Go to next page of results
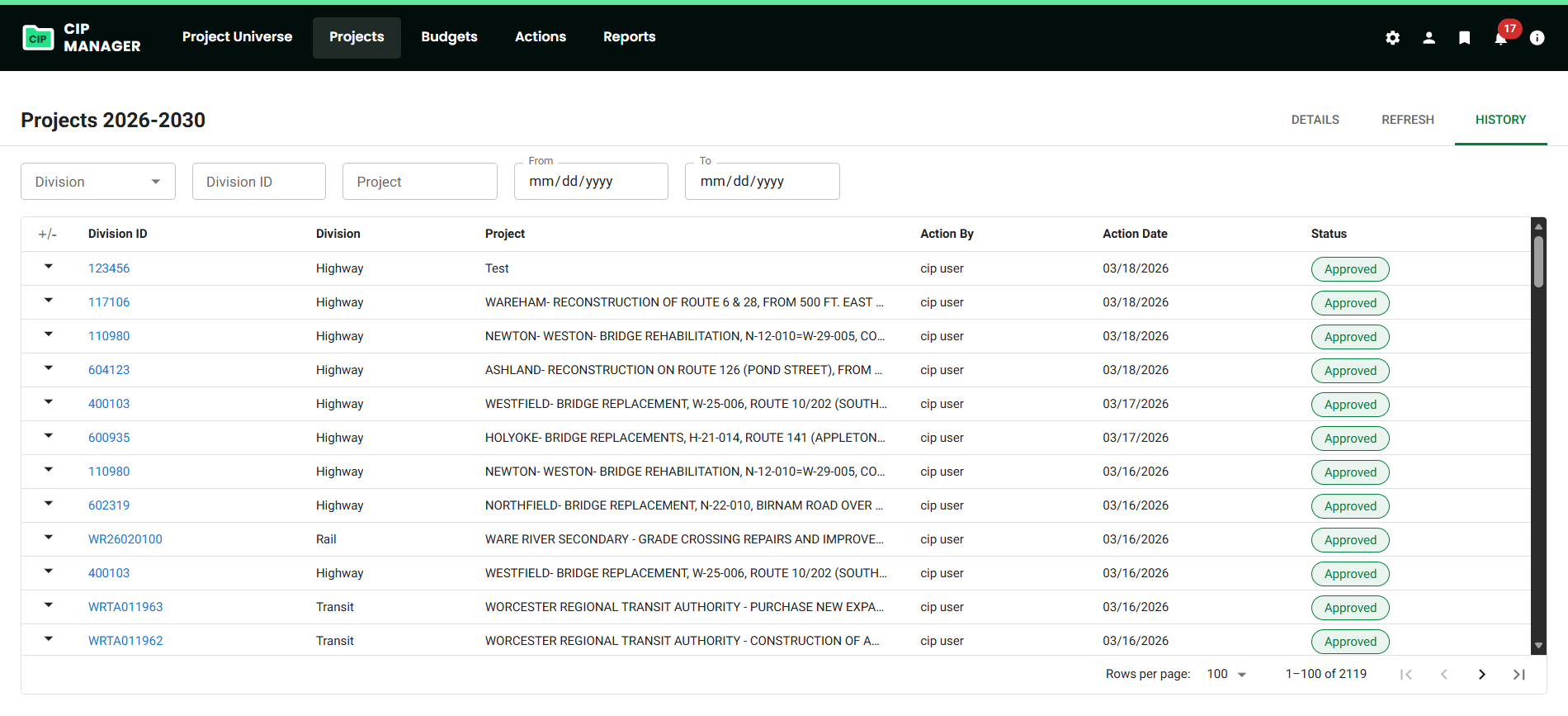The width and height of the screenshot is (1568, 716). pyautogui.click(x=1481, y=675)
